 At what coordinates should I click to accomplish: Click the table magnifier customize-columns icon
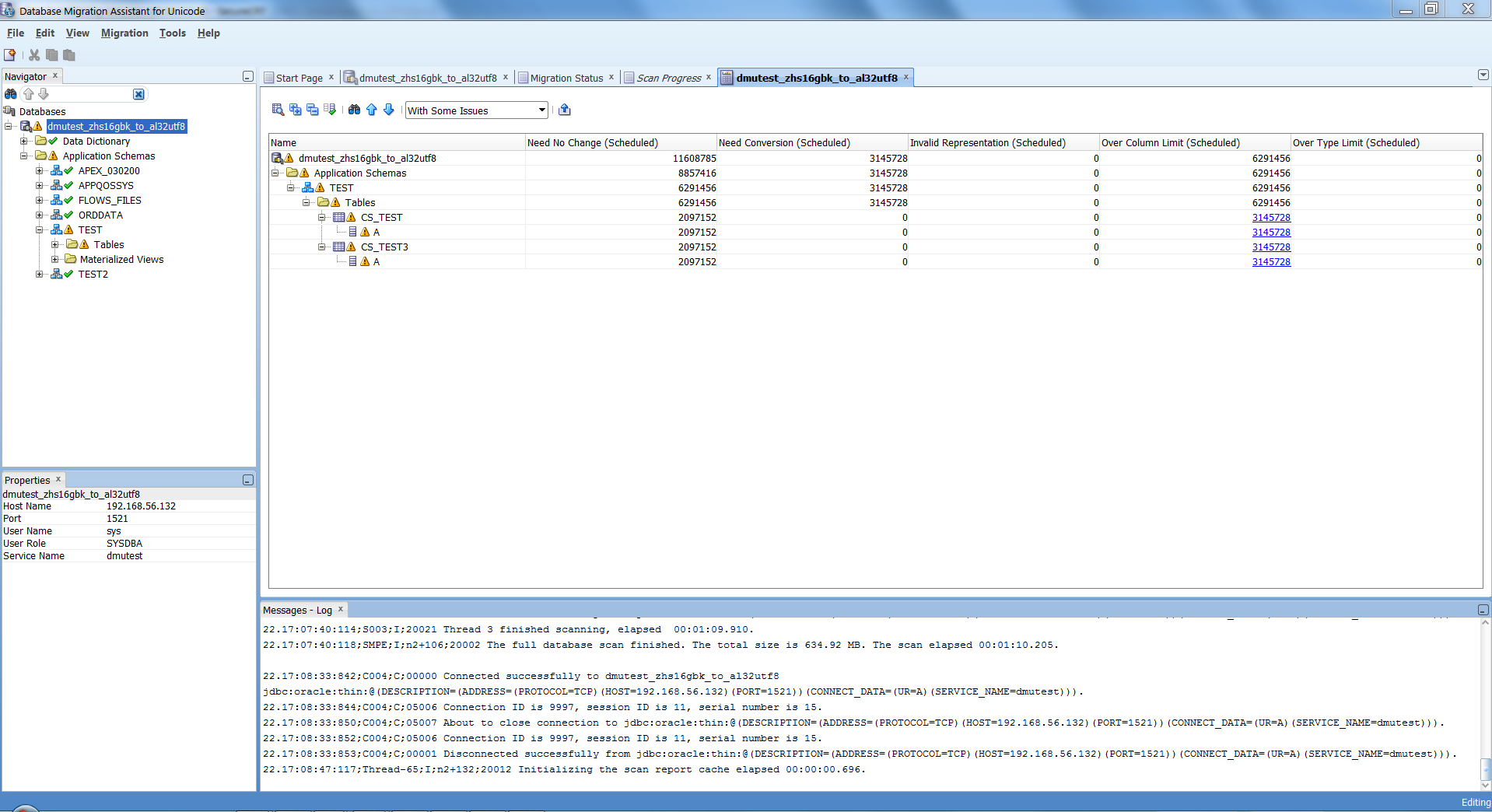278,110
